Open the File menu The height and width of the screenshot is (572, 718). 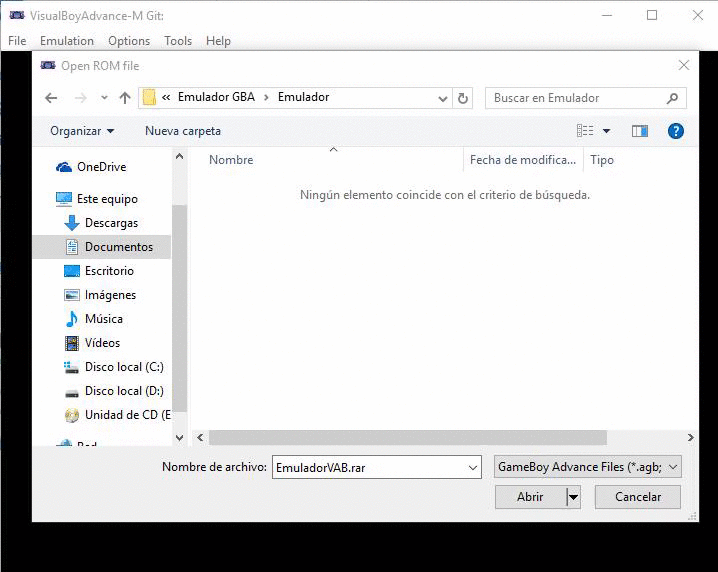click(x=17, y=41)
